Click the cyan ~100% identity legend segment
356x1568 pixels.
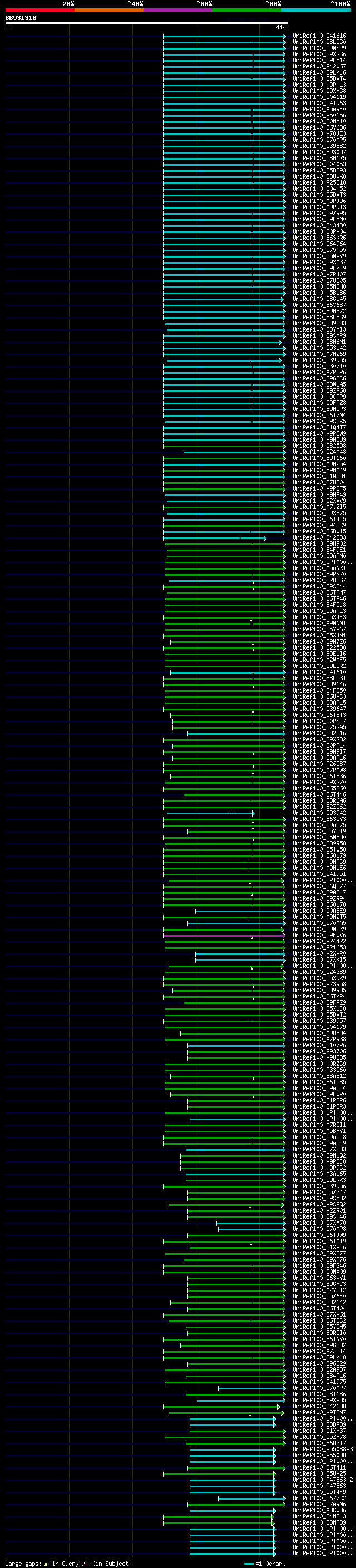[x=316, y=10]
